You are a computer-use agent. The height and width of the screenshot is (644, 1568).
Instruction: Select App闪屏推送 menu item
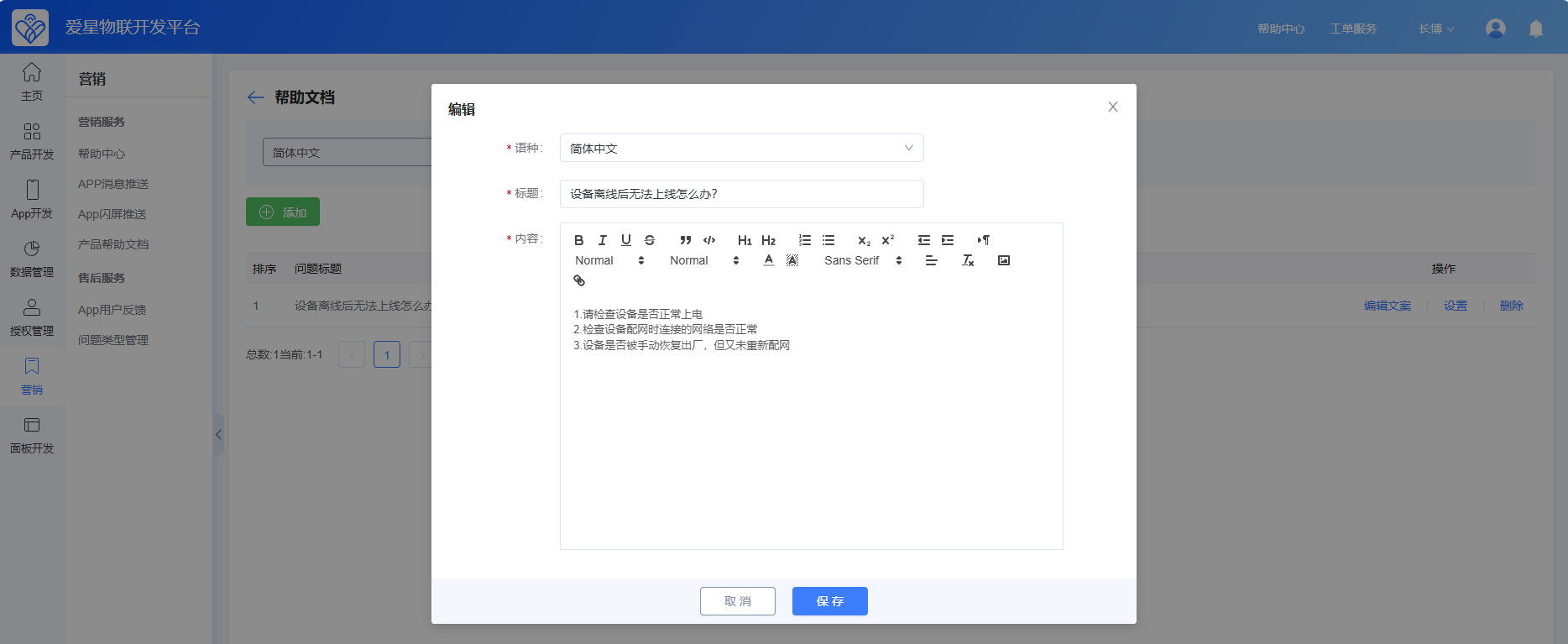pyautogui.click(x=112, y=214)
